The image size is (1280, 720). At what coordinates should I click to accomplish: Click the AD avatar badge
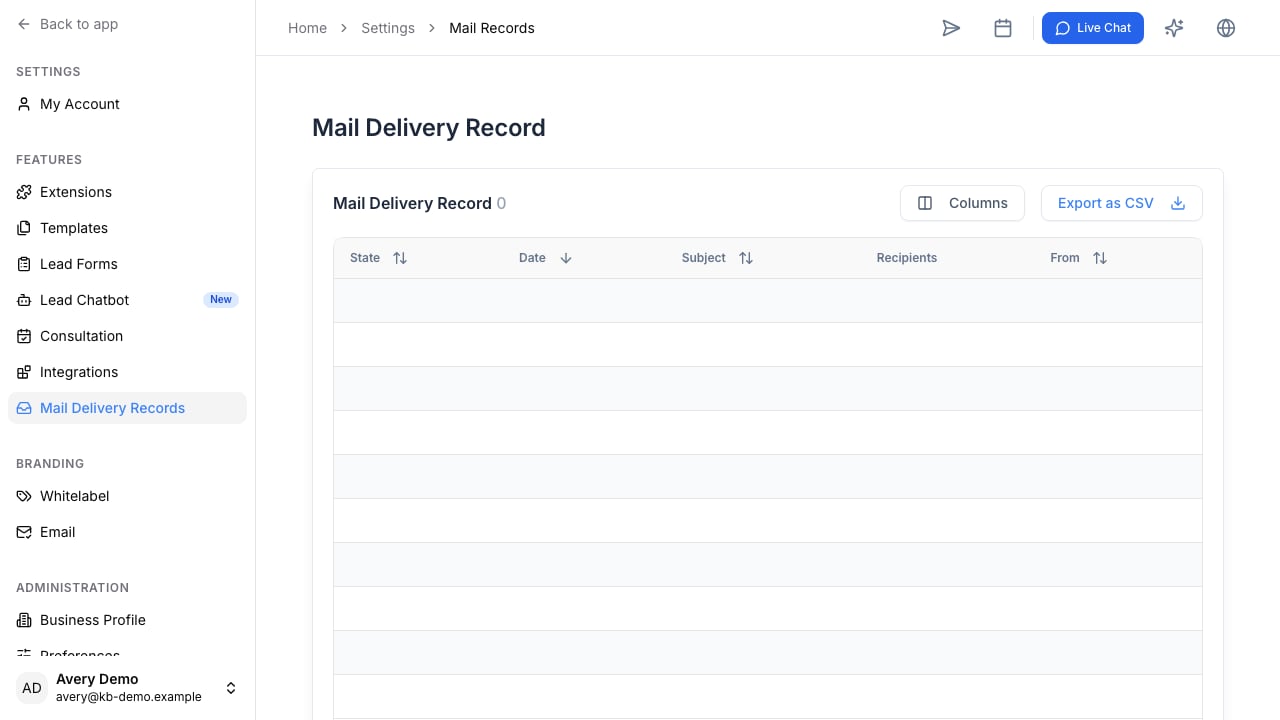pos(32,688)
